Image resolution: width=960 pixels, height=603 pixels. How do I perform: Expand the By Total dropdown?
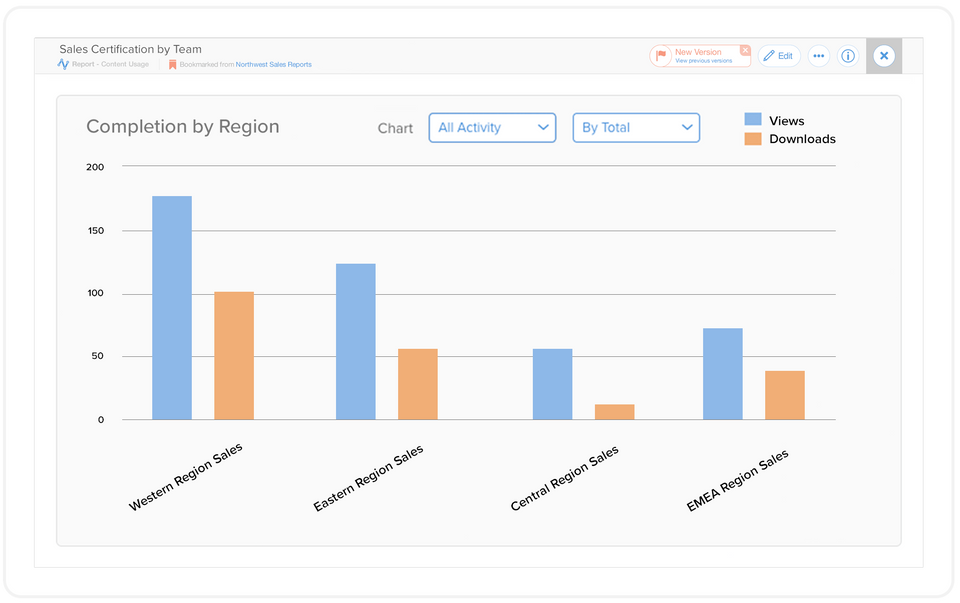tap(636, 128)
